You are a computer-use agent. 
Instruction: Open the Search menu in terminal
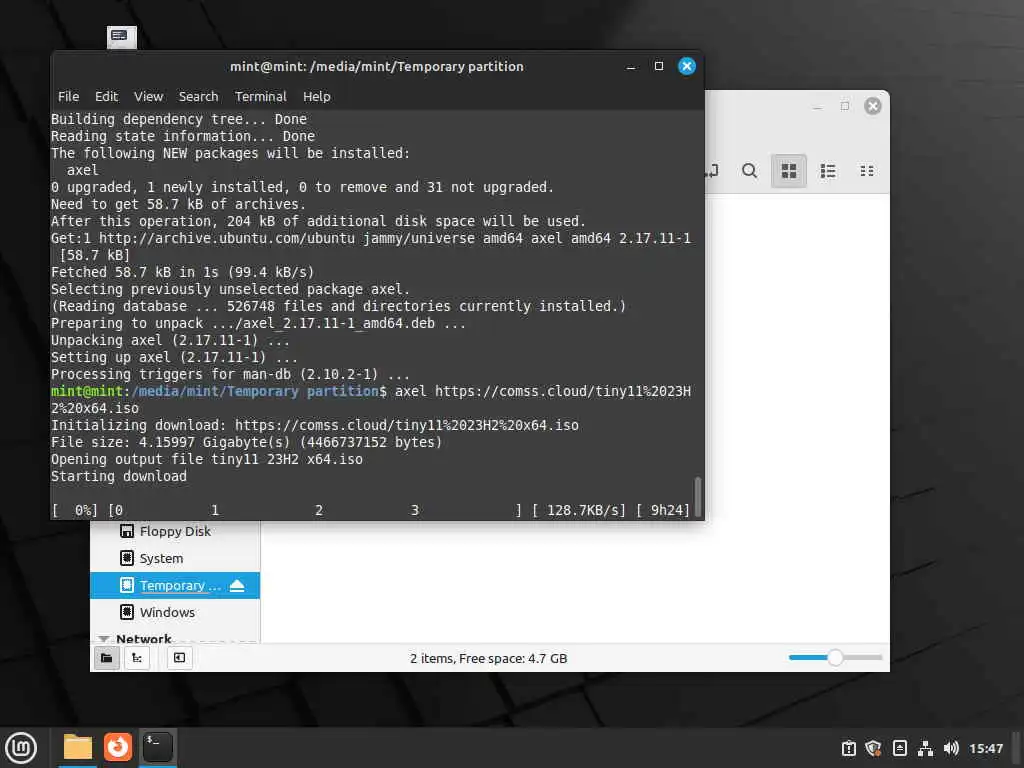[x=199, y=97]
